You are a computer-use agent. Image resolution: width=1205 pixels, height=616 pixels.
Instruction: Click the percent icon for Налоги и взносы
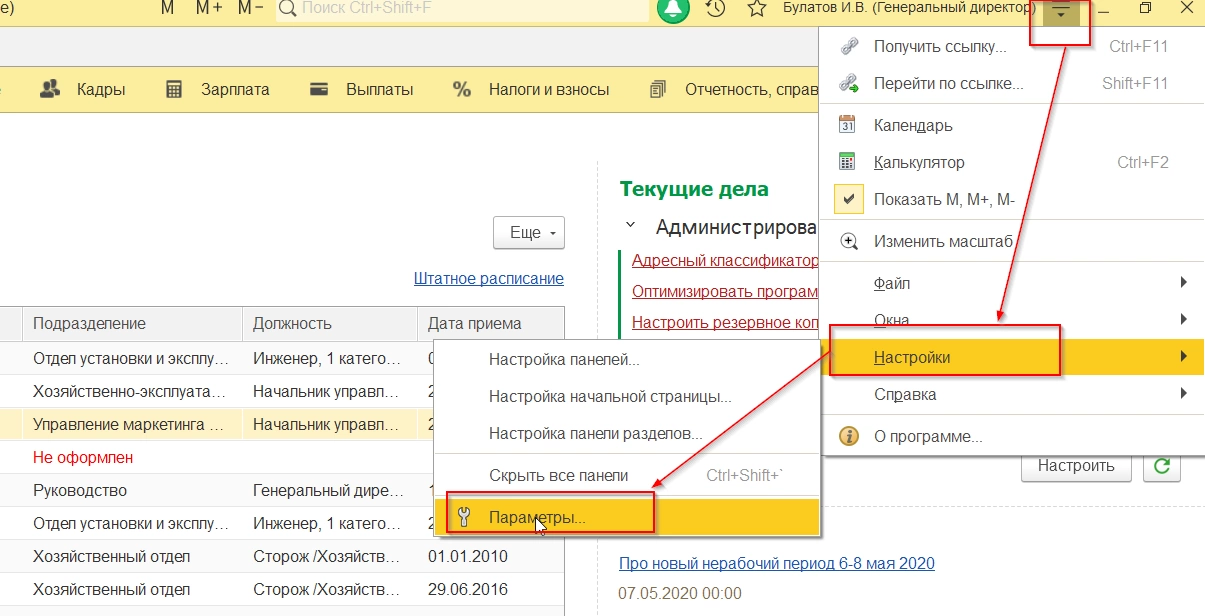click(461, 89)
